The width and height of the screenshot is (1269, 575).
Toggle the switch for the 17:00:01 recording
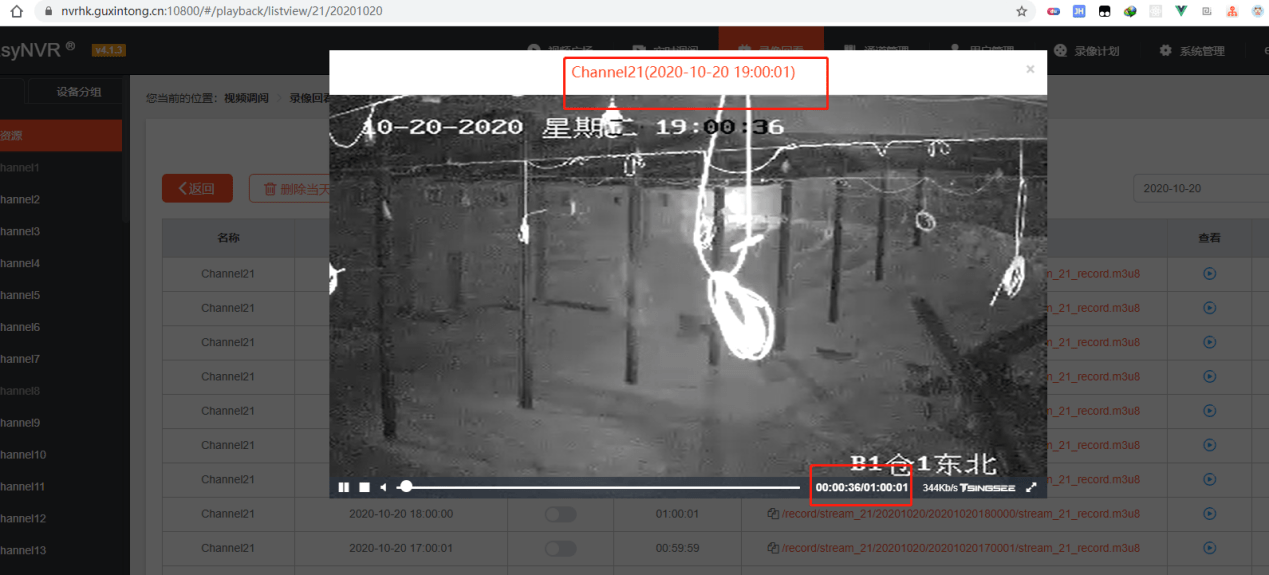pyautogui.click(x=560, y=548)
